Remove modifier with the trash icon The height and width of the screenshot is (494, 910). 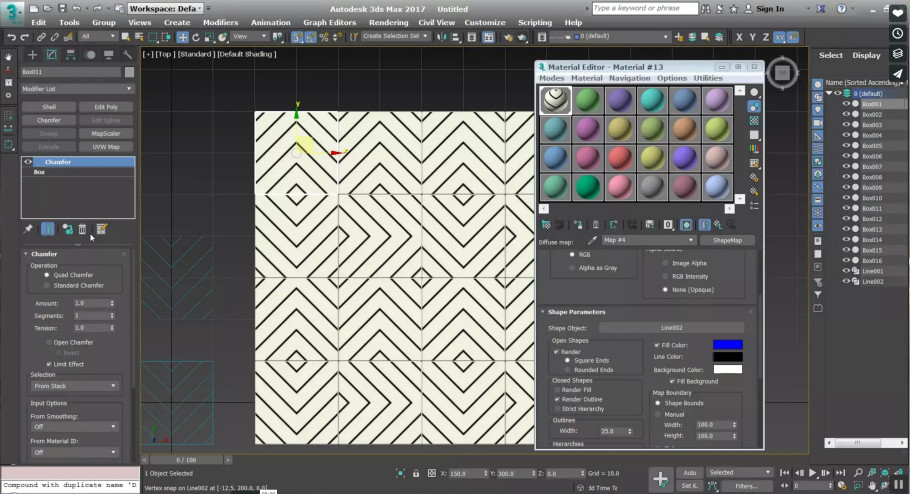[x=82, y=229]
